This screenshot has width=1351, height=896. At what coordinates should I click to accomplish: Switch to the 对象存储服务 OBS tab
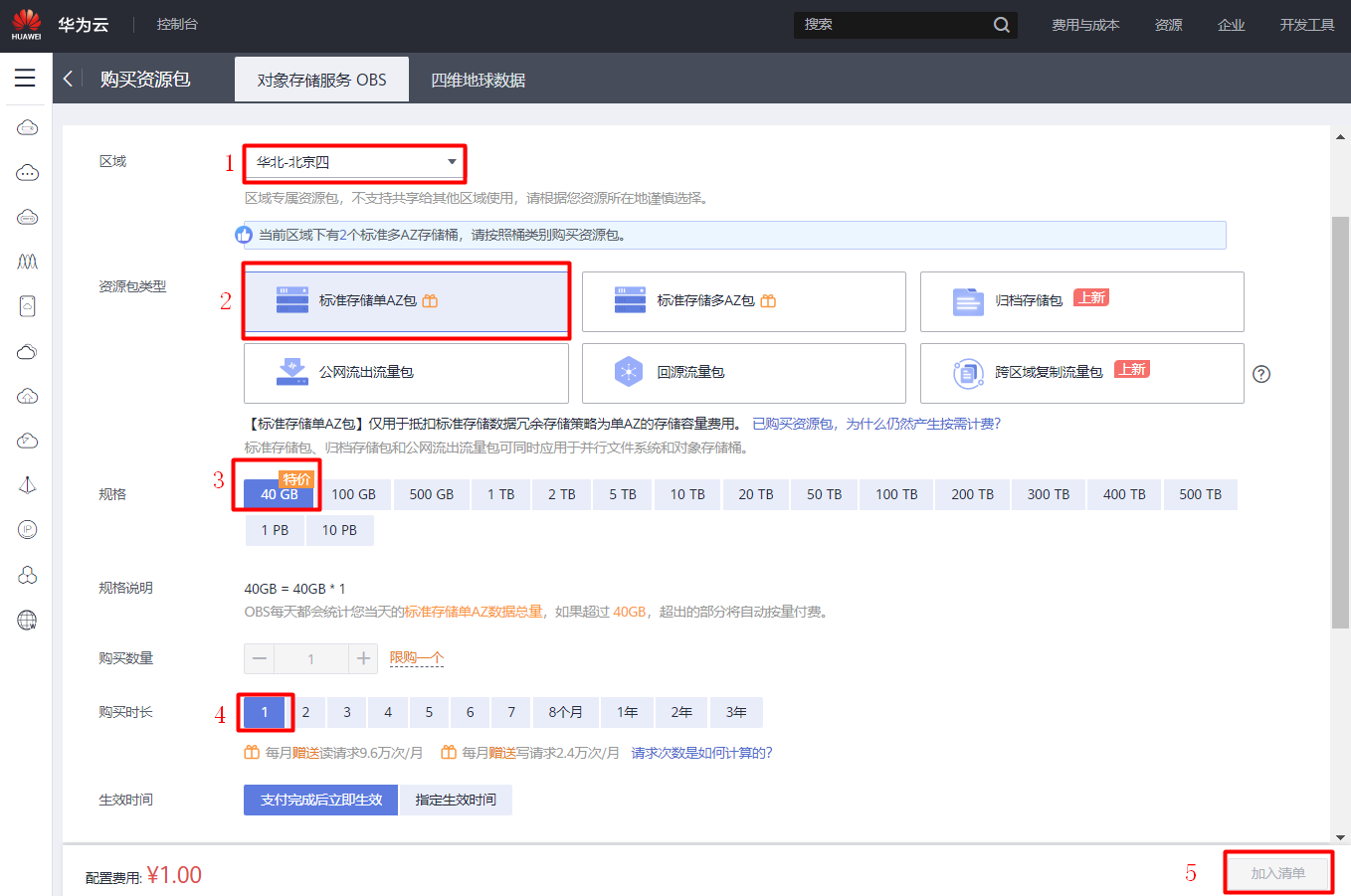[x=321, y=80]
